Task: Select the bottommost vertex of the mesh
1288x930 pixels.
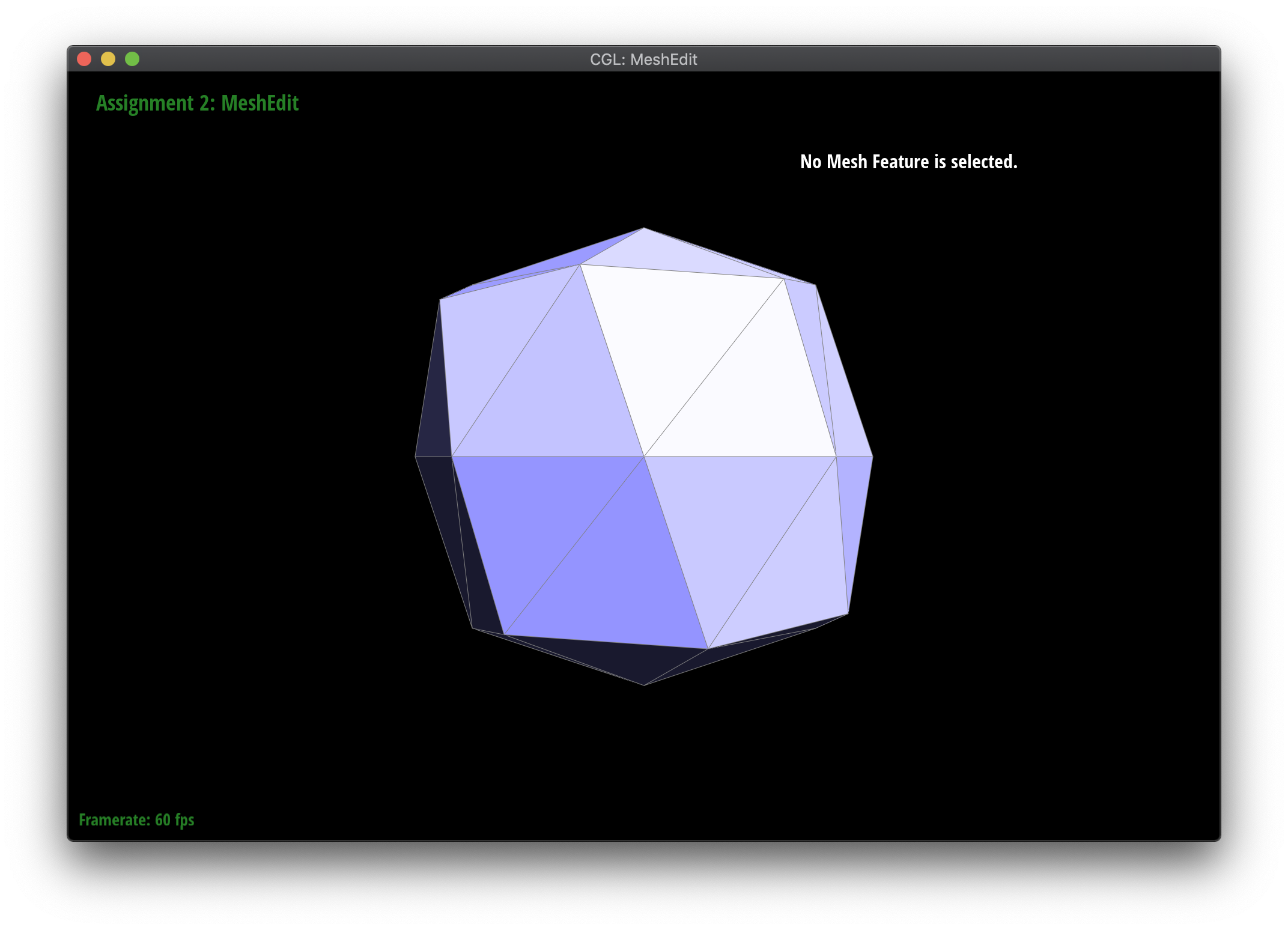Action: tap(644, 685)
